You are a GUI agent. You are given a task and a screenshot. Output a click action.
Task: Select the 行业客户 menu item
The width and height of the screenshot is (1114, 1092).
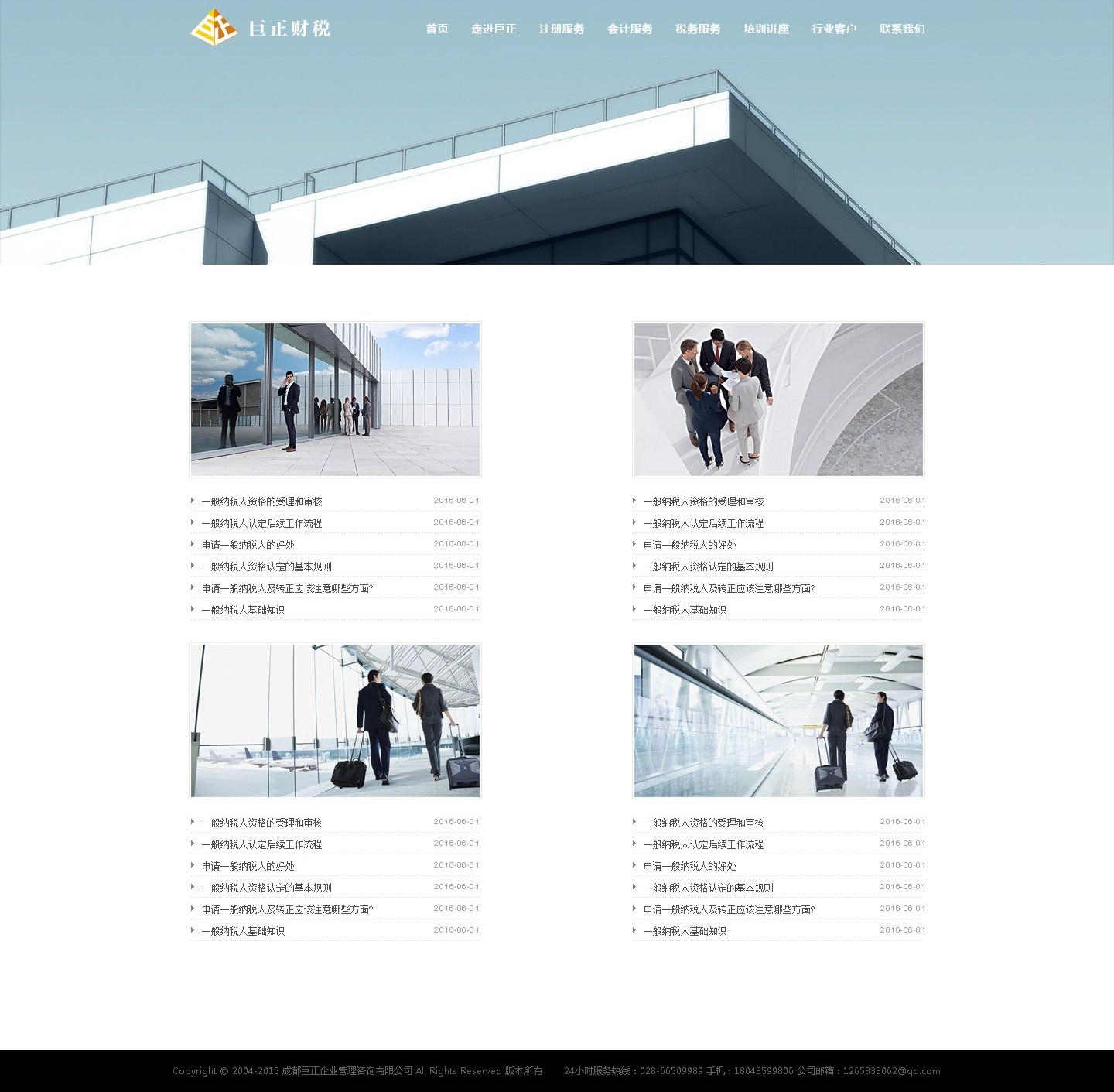pos(834,29)
